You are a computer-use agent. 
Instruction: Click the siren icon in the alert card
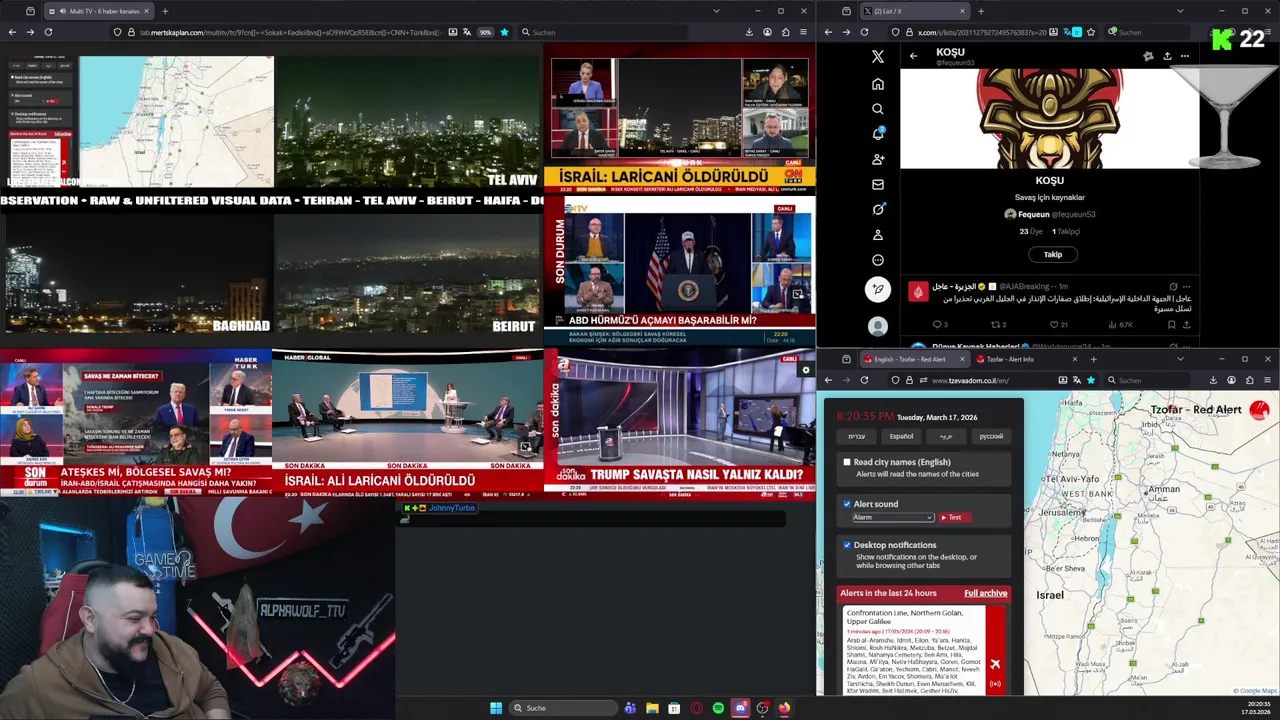pyautogui.click(x=995, y=685)
